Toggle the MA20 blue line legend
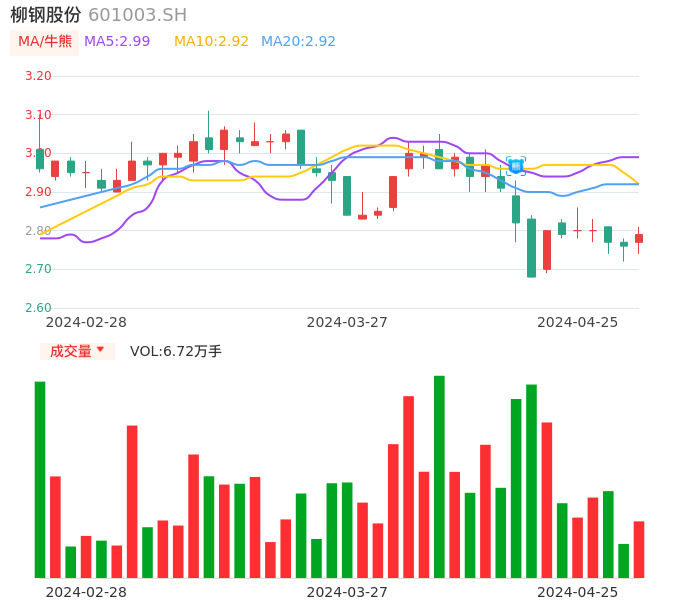Viewport: 686px width, 606px height. pos(298,42)
